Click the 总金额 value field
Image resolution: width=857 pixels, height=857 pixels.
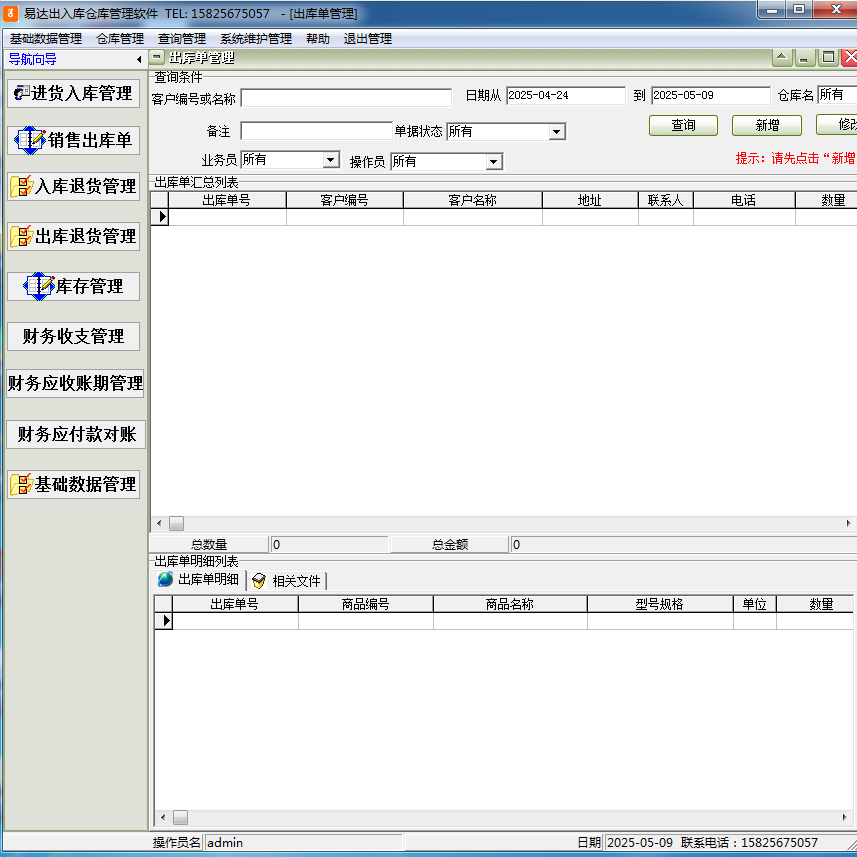[684, 544]
